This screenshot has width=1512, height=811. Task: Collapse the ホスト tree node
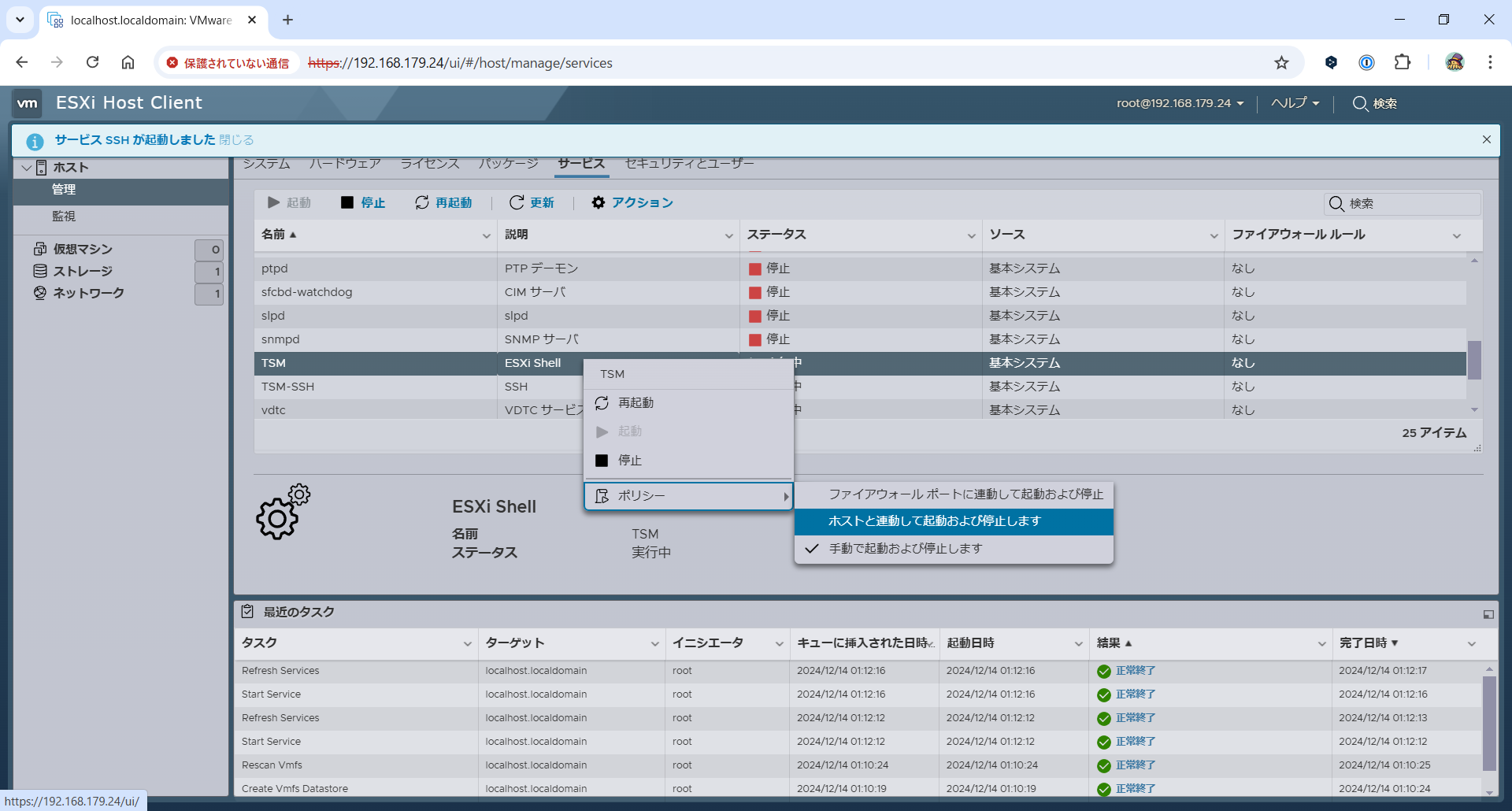[27, 168]
